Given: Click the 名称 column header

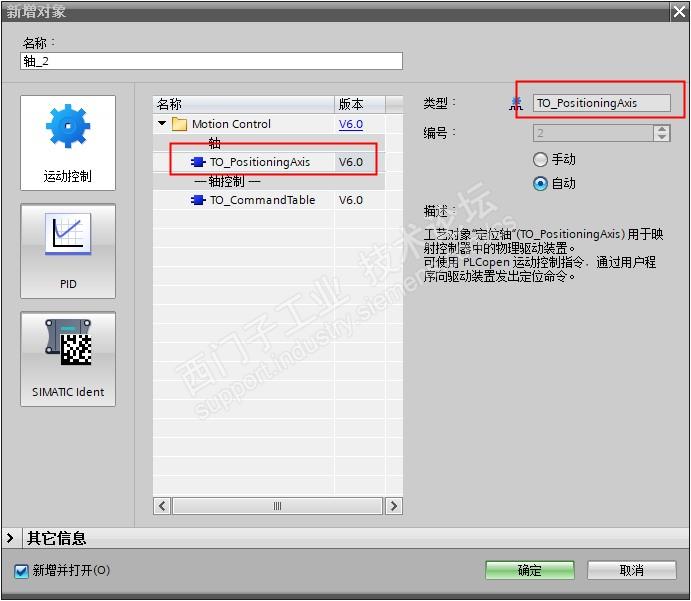Looking at the screenshot, I should (244, 104).
